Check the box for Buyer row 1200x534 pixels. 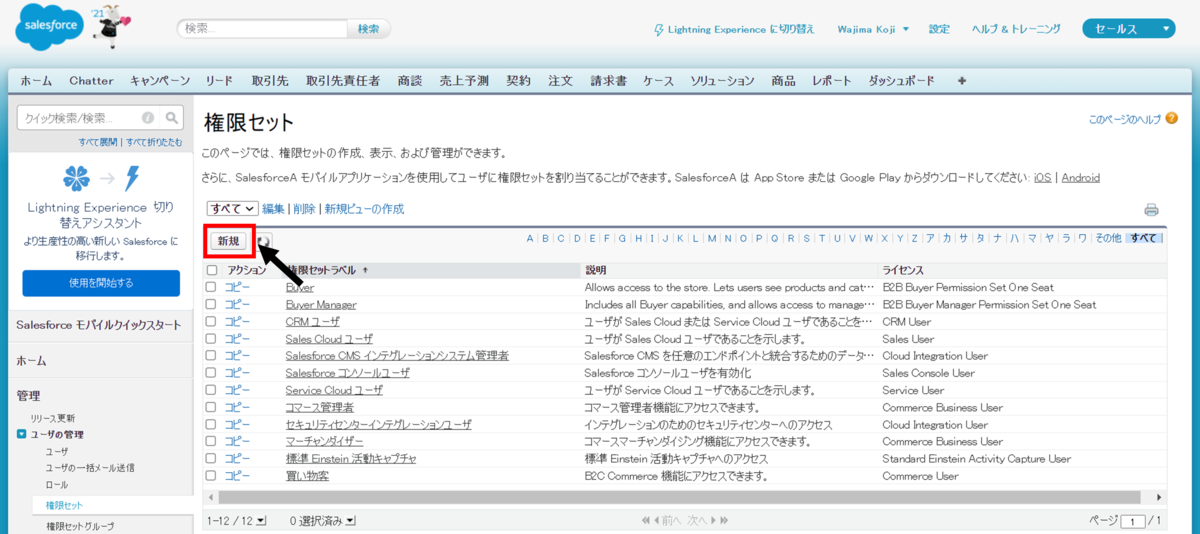pos(211,287)
